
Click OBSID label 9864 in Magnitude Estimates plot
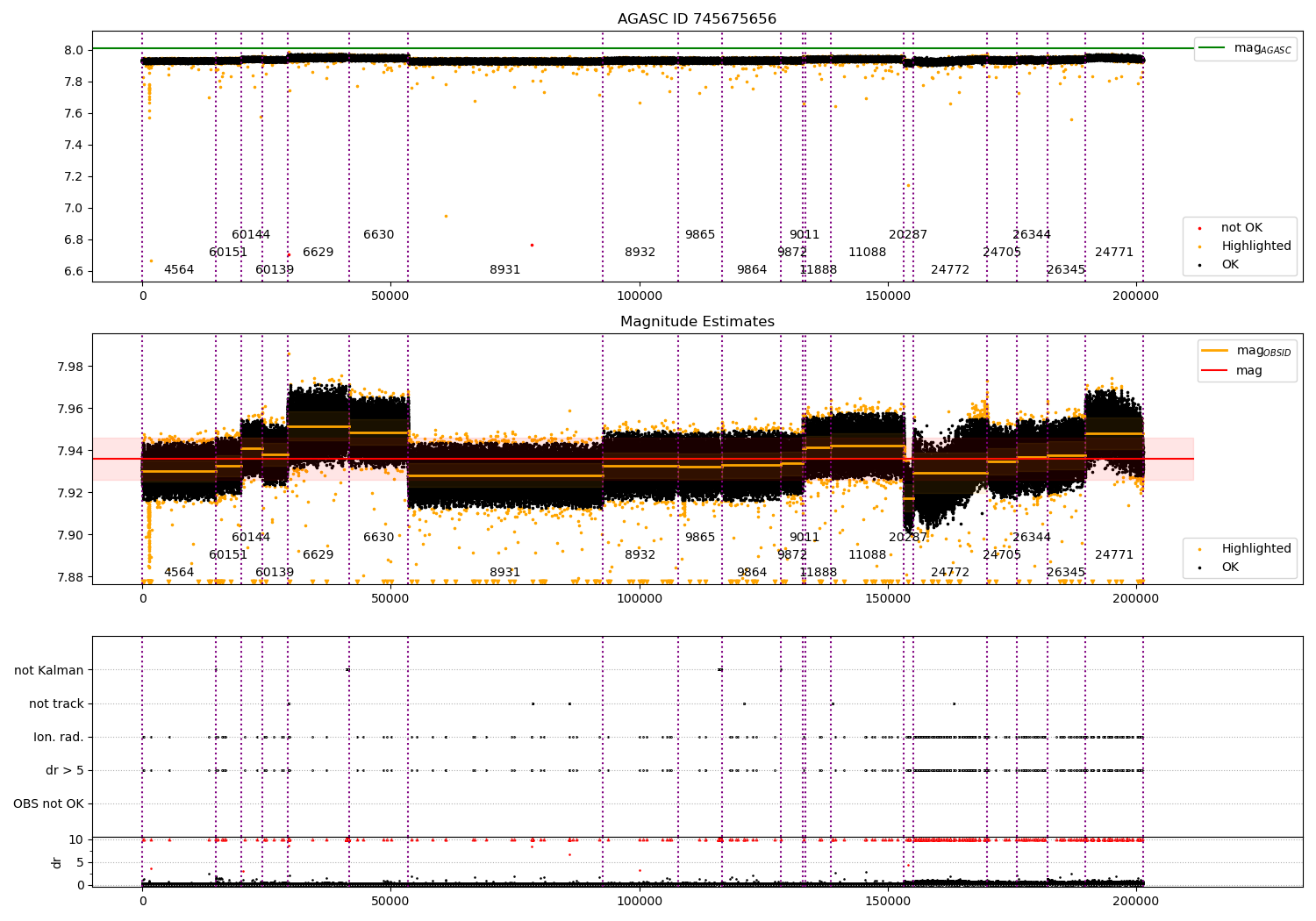(x=752, y=573)
